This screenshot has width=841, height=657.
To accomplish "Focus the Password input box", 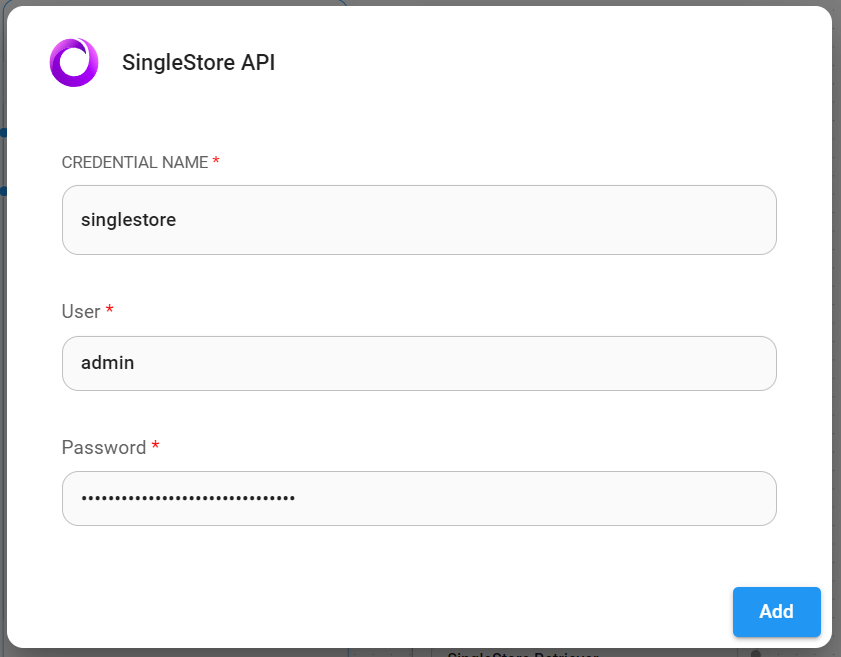I will [x=419, y=498].
